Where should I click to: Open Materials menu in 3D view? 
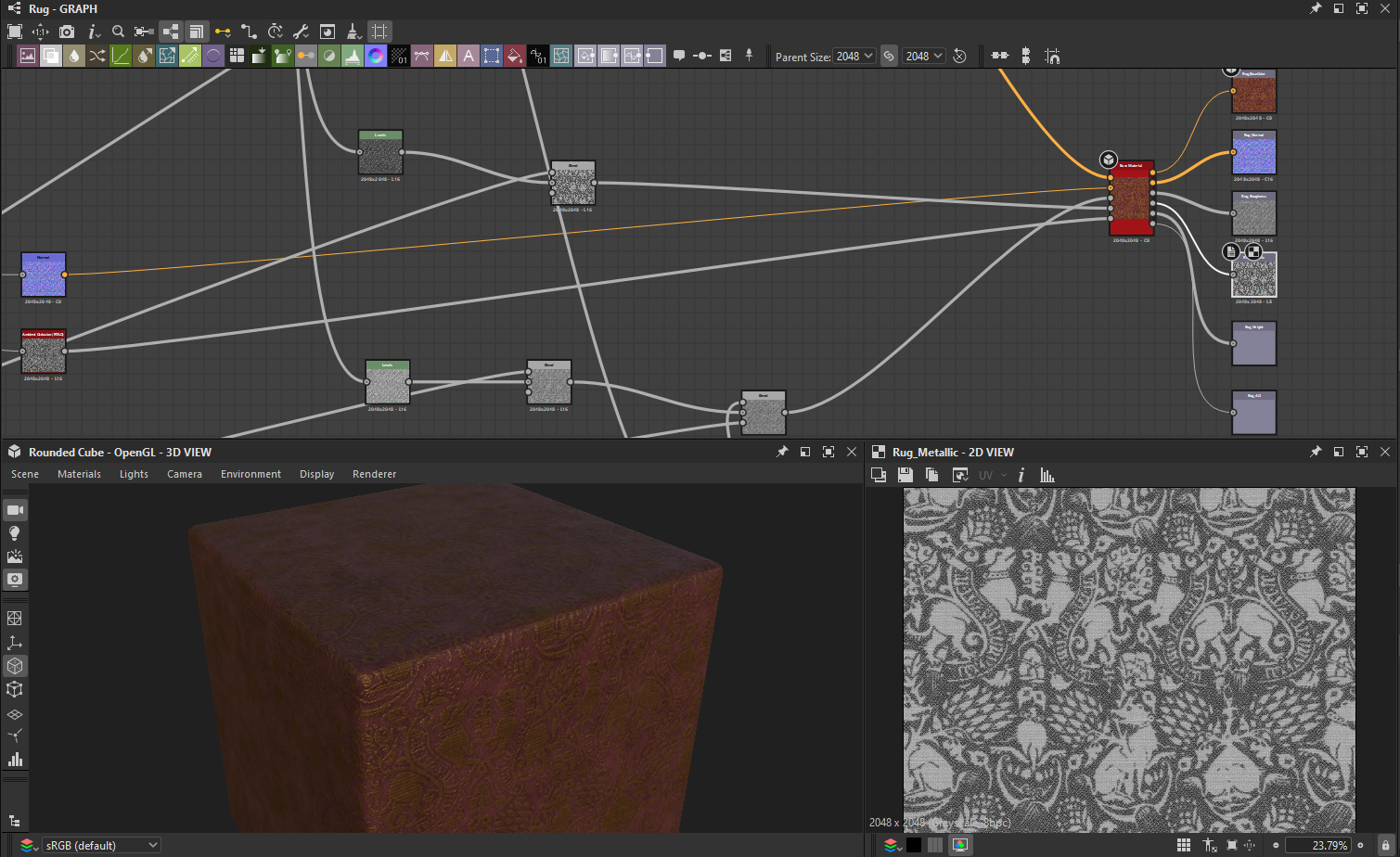79,474
